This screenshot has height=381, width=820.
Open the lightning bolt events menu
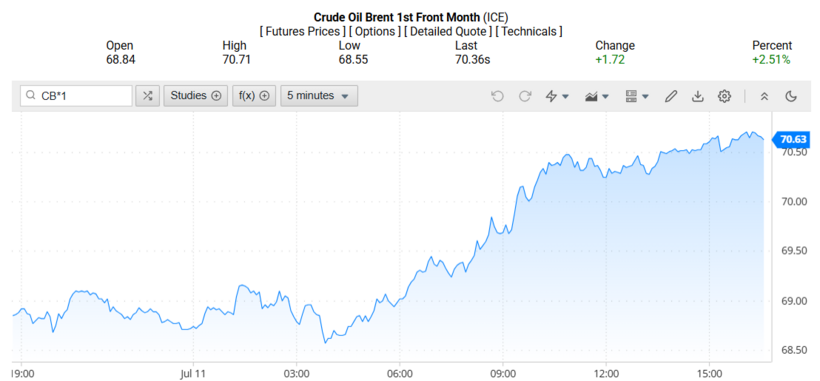click(x=557, y=96)
